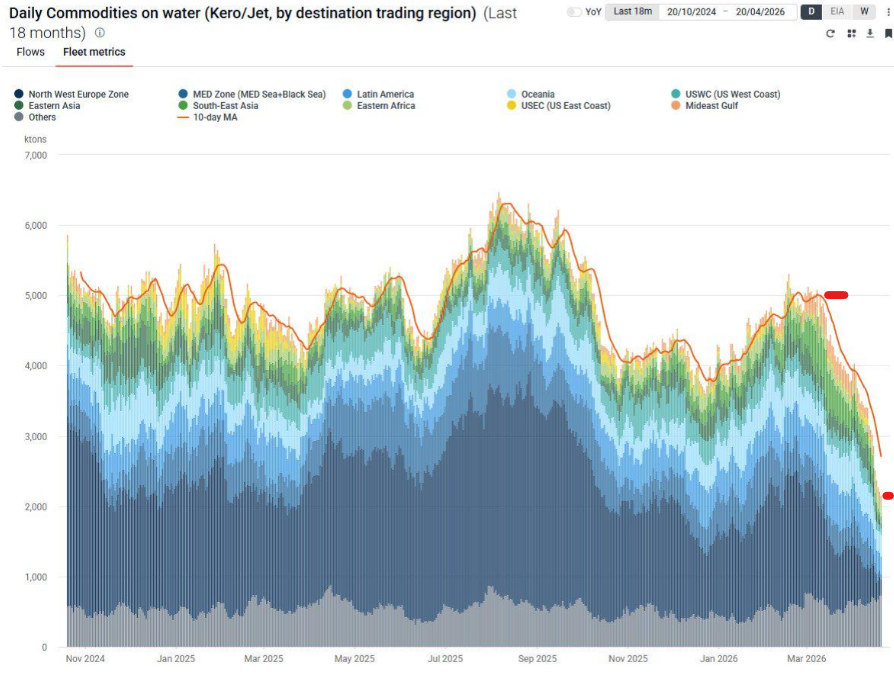Image resolution: width=894 pixels, height=674 pixels.
Task: Switch to the Flows tab
Action: click(30, 52)
